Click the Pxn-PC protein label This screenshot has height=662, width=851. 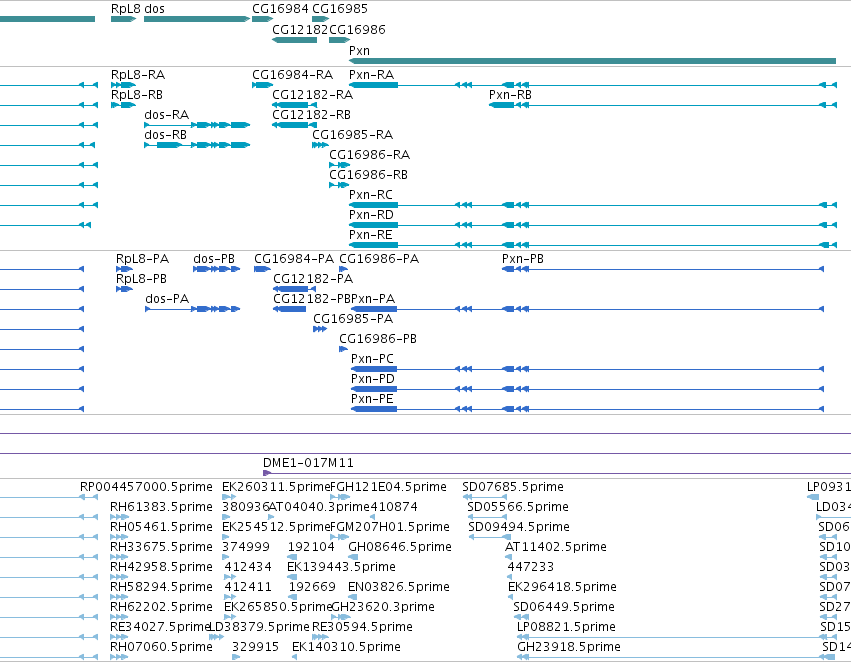click(372, 359)
